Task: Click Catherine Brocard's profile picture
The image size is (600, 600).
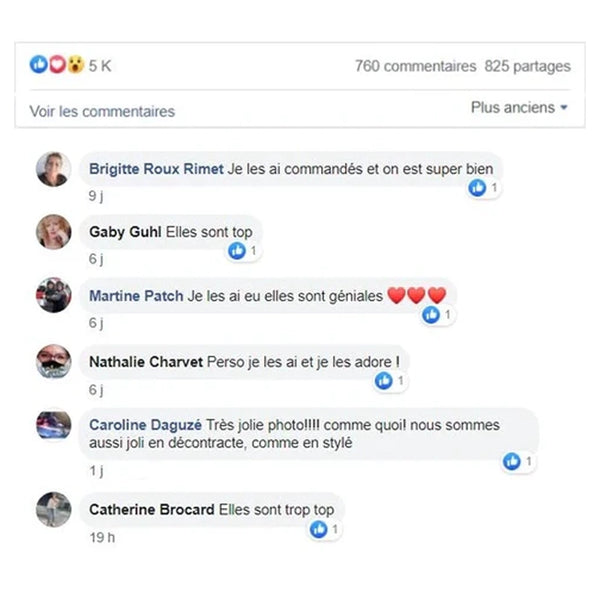Action: pos(54,509)
